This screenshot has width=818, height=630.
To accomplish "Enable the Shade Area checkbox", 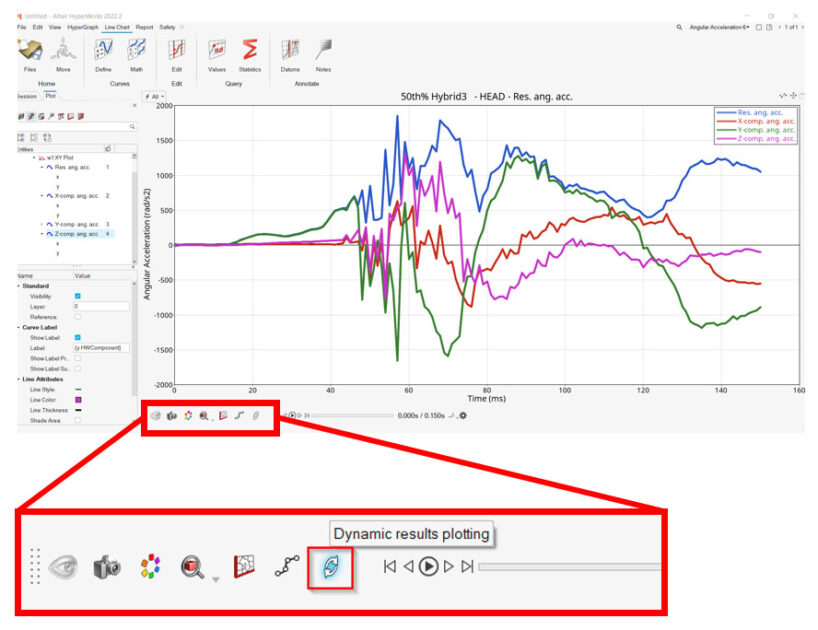I will click(x=78, y=421).
